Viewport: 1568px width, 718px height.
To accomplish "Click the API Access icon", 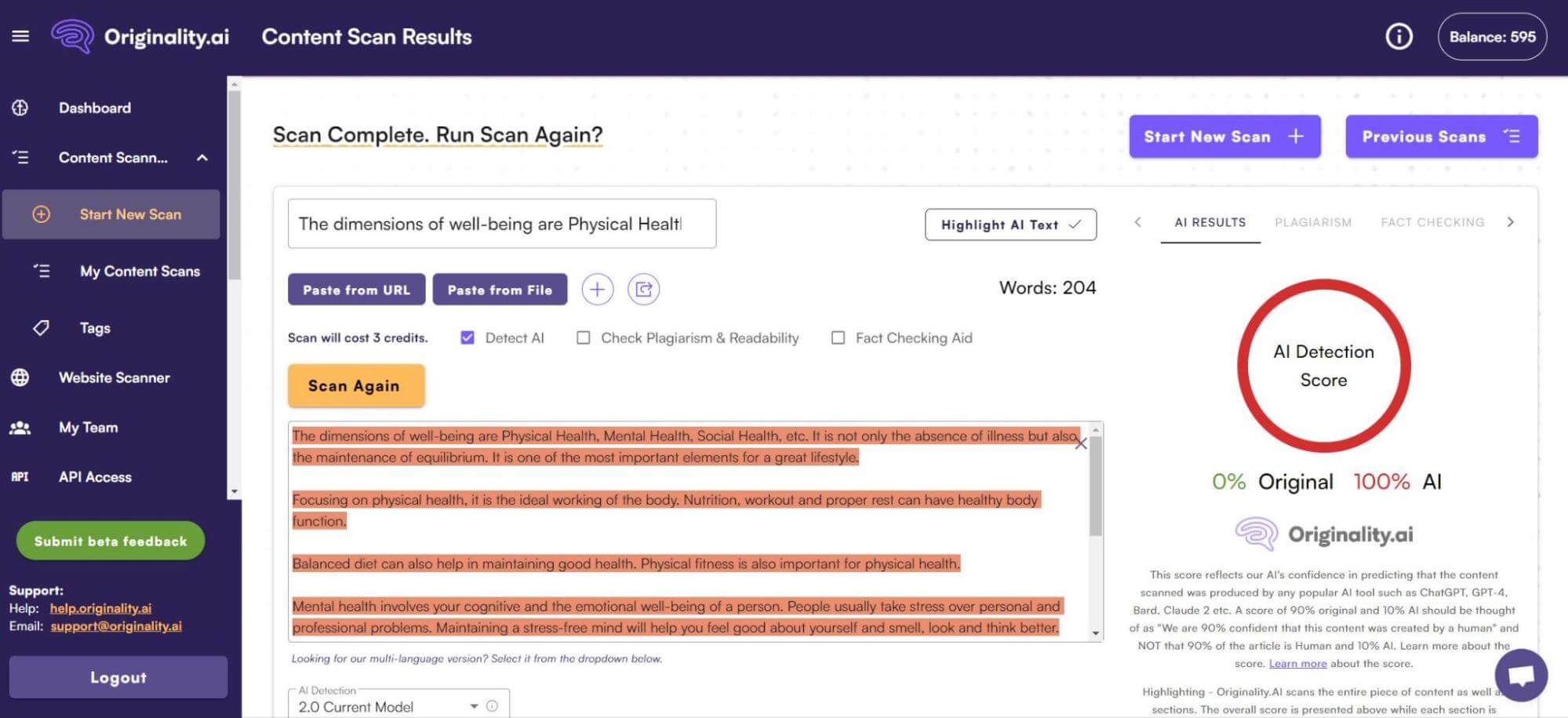I will (20, 477).
